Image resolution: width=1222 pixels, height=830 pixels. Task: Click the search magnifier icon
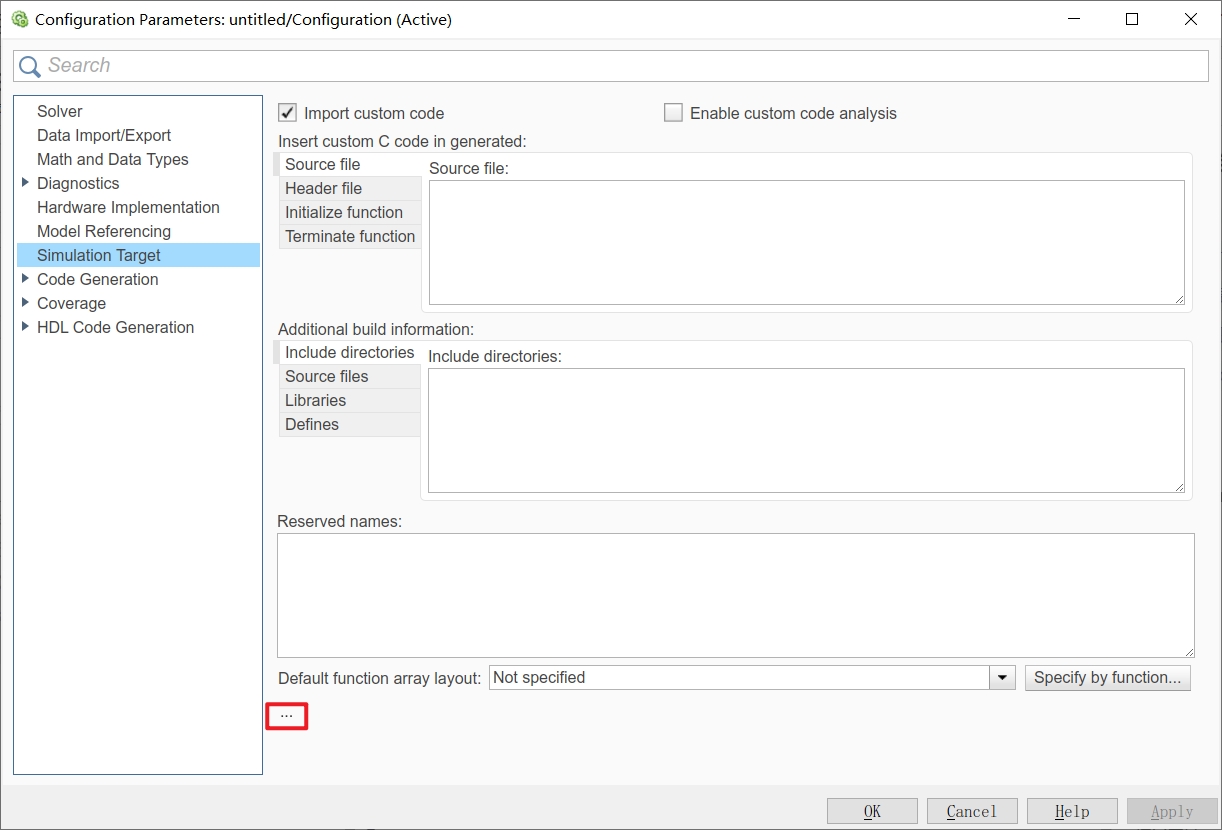pyautogui.click(x=30, y=65)
